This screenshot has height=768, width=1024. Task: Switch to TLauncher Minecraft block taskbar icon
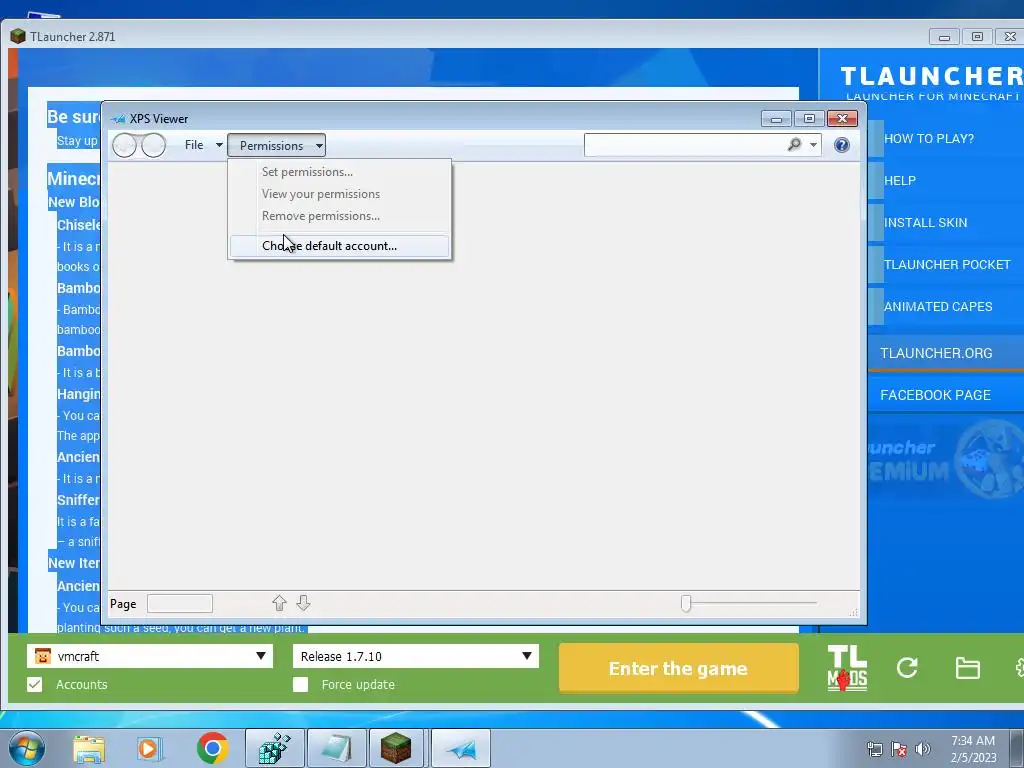396,748
